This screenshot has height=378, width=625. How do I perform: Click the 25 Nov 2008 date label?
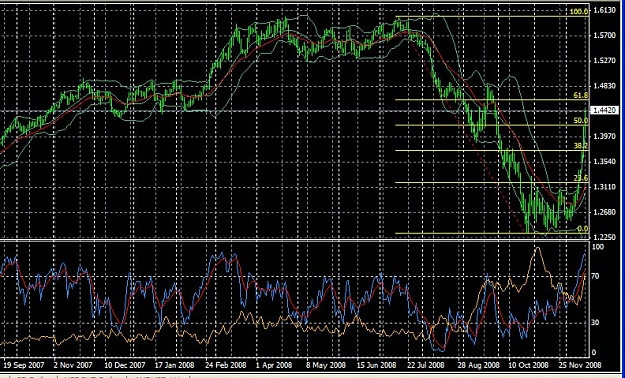(580, 365)
